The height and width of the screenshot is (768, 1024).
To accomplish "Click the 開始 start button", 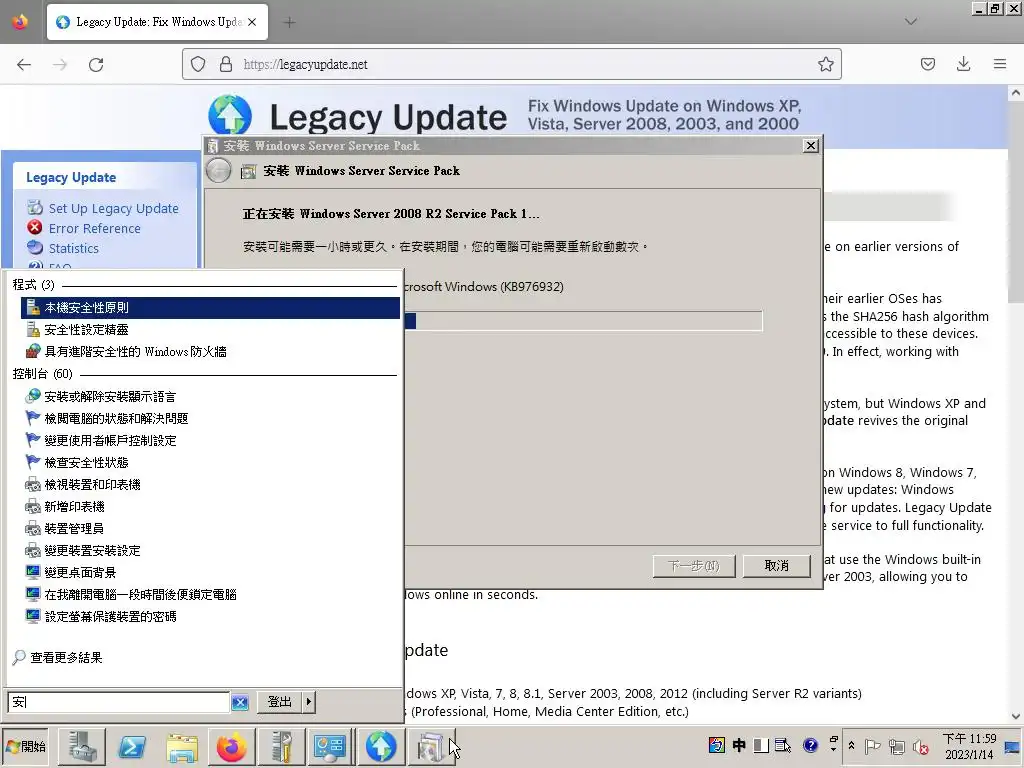I will [26, 746].
